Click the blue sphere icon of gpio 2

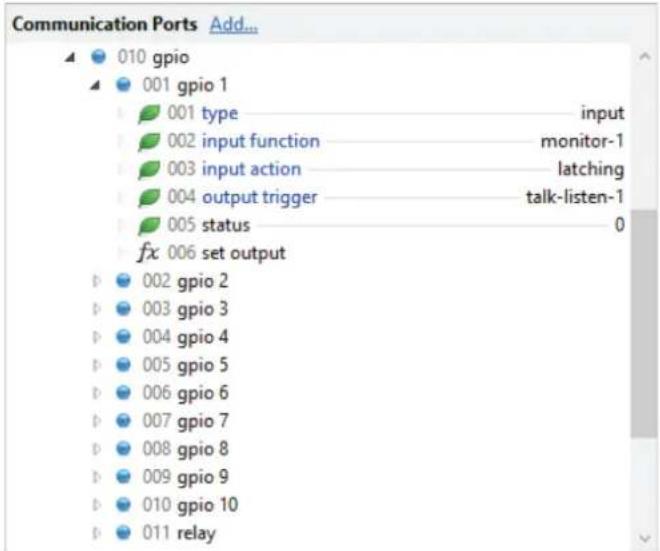click(123, 280)
